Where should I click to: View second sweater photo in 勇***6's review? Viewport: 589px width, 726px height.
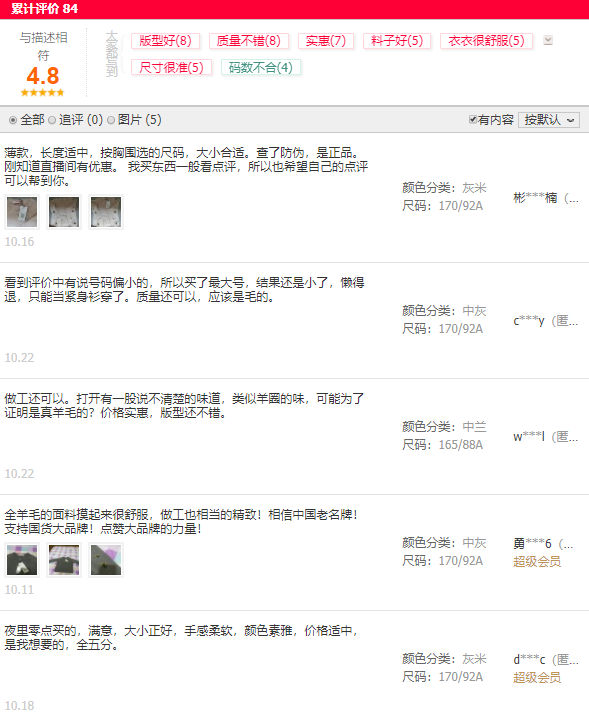64,560
